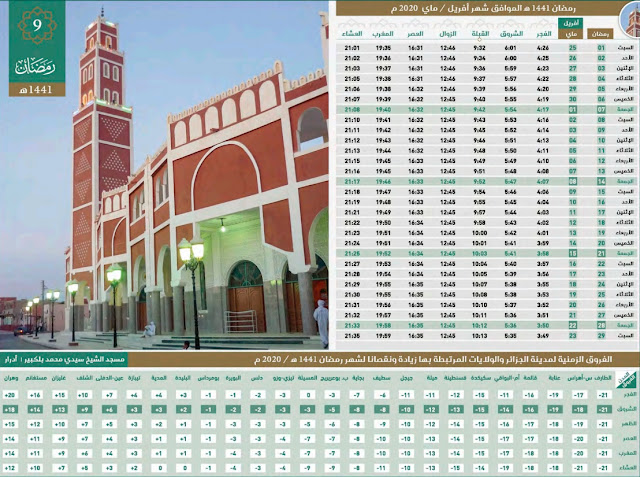The width and height of the screenshot is (640, 477).
Task: Click the Qibla time 9:32
Action: 480,48
